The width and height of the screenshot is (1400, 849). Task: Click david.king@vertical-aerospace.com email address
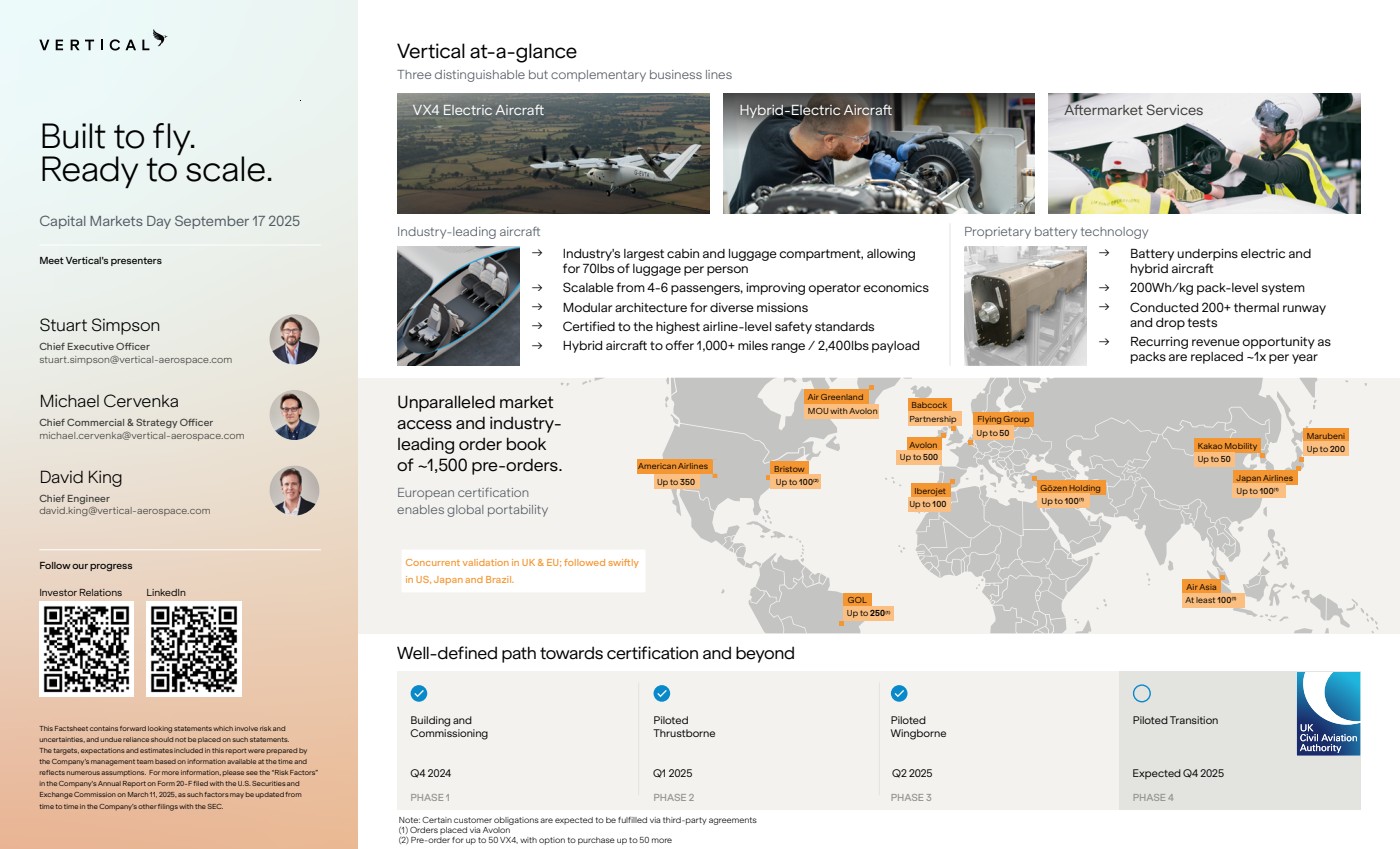tap(124, 511)
